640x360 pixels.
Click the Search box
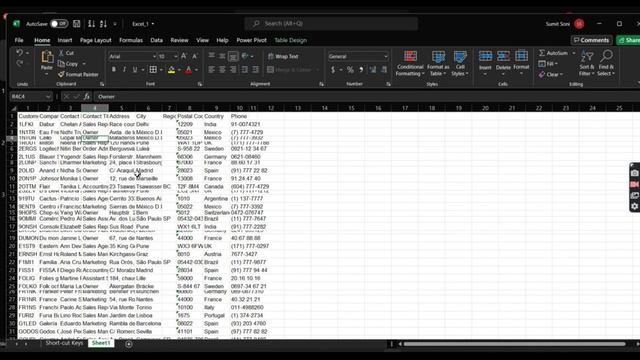coord(331,24)
